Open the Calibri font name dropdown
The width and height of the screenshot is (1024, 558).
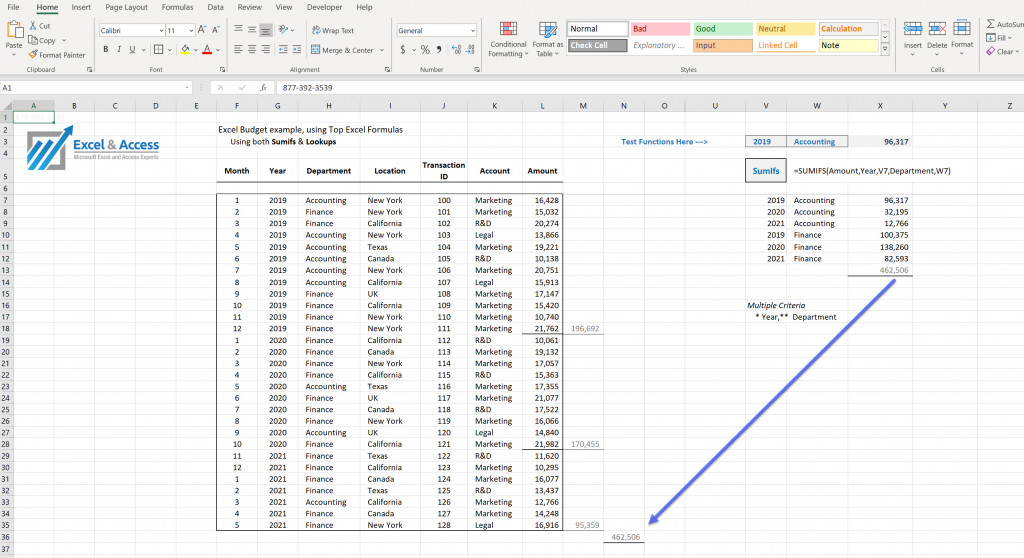pyautogui.click(x=161, y=31)
